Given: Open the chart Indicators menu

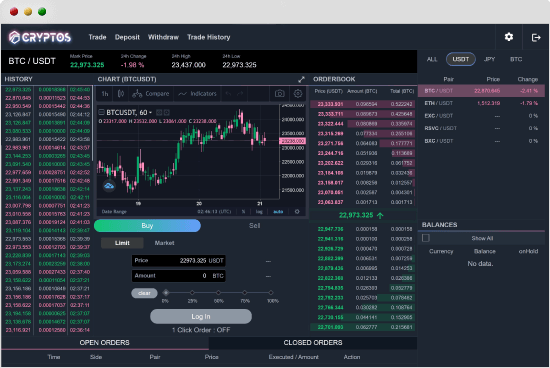Looking at the screenshot, I should tap(197, 94).
